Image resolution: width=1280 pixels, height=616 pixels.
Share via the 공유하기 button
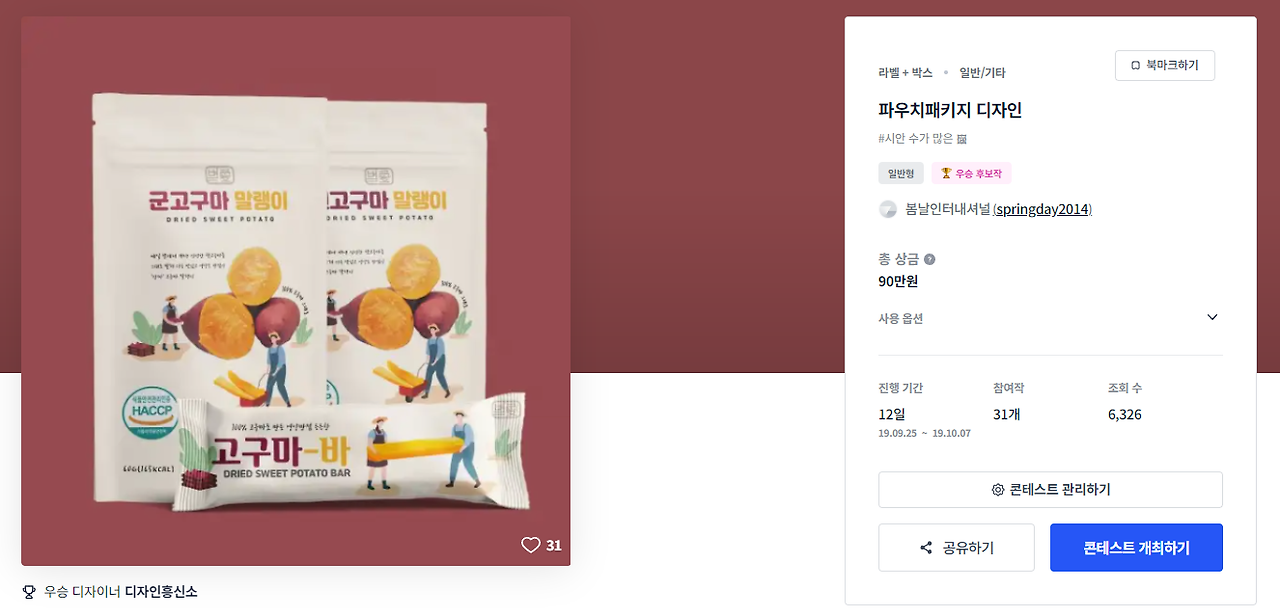(956, 548)
